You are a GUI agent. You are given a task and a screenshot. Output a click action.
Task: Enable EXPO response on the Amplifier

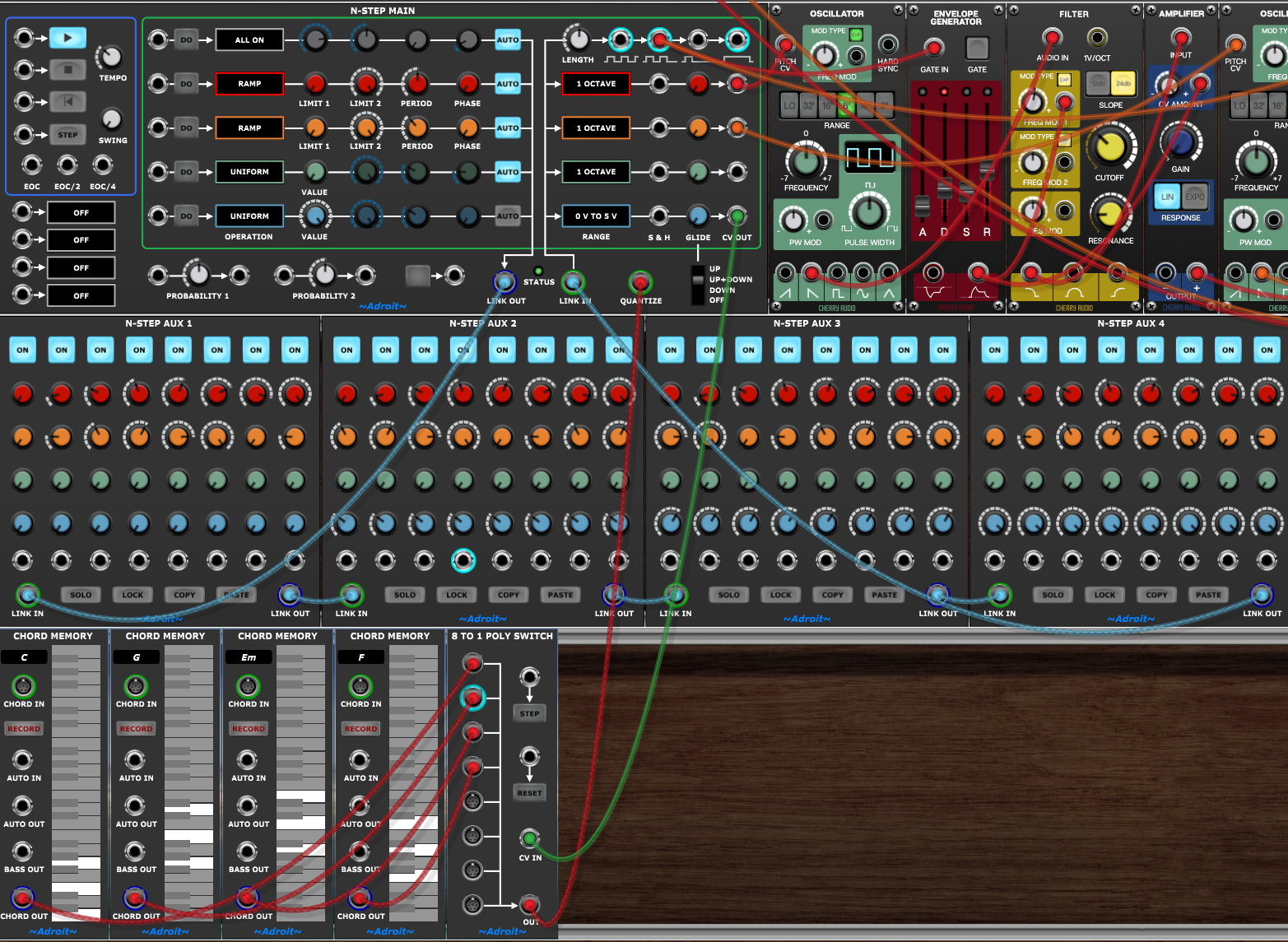[x=1194, y=197]
